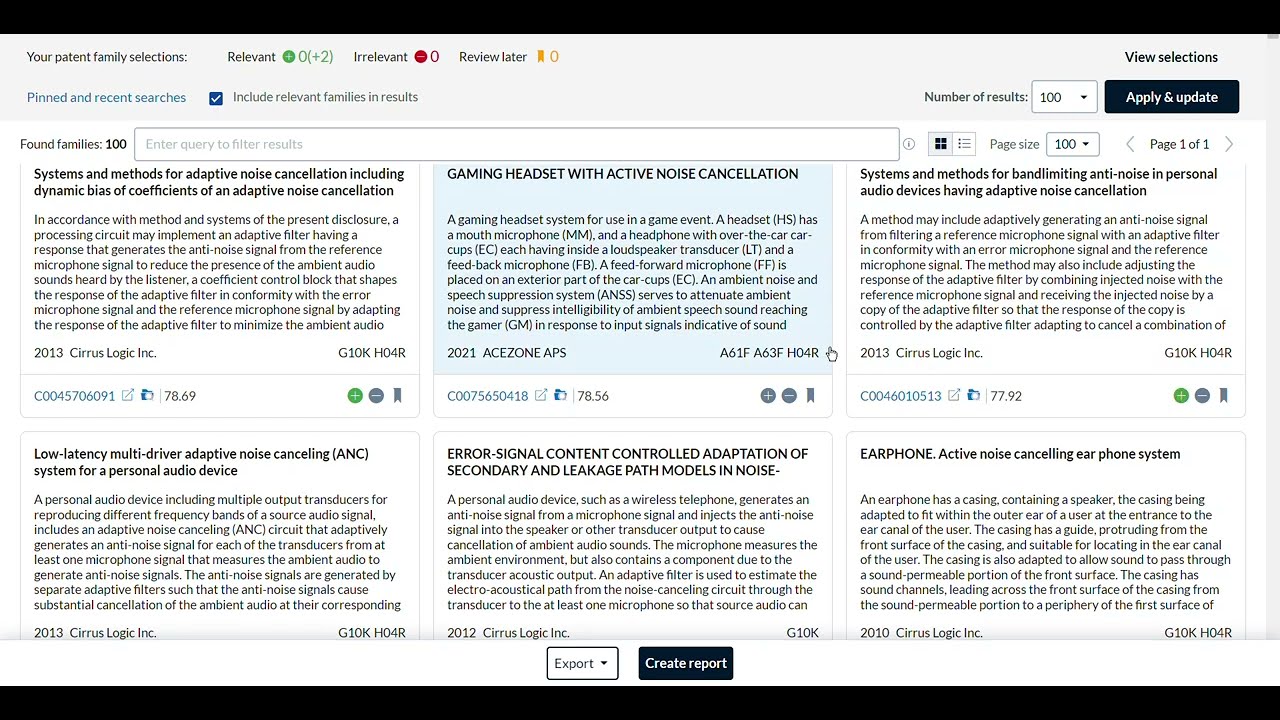Click the yellow Review later bookmark icon at top
The image size is (1280, 720).
pos(541,57)
